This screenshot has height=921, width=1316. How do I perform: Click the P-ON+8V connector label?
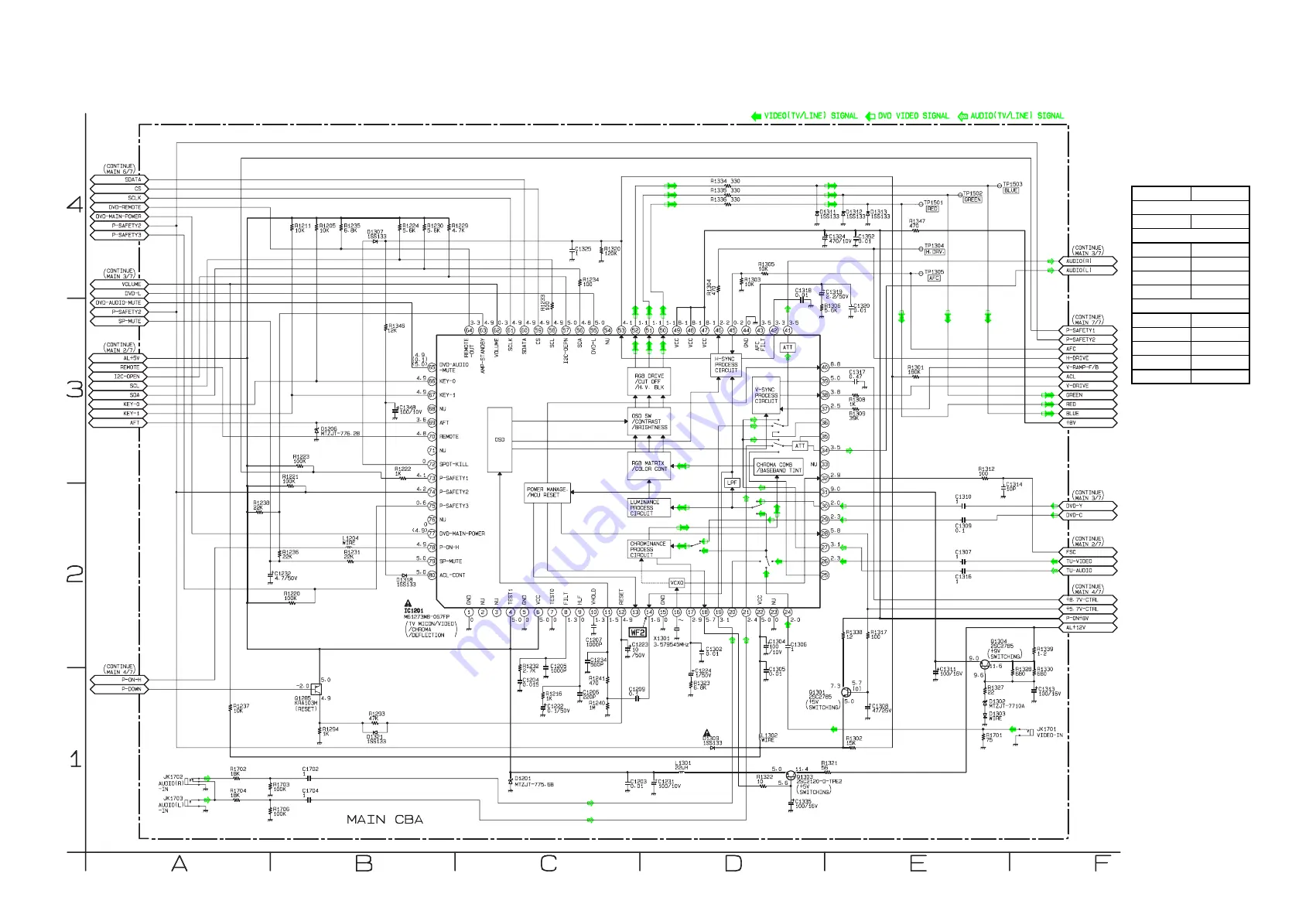(x=1077, y=619)
